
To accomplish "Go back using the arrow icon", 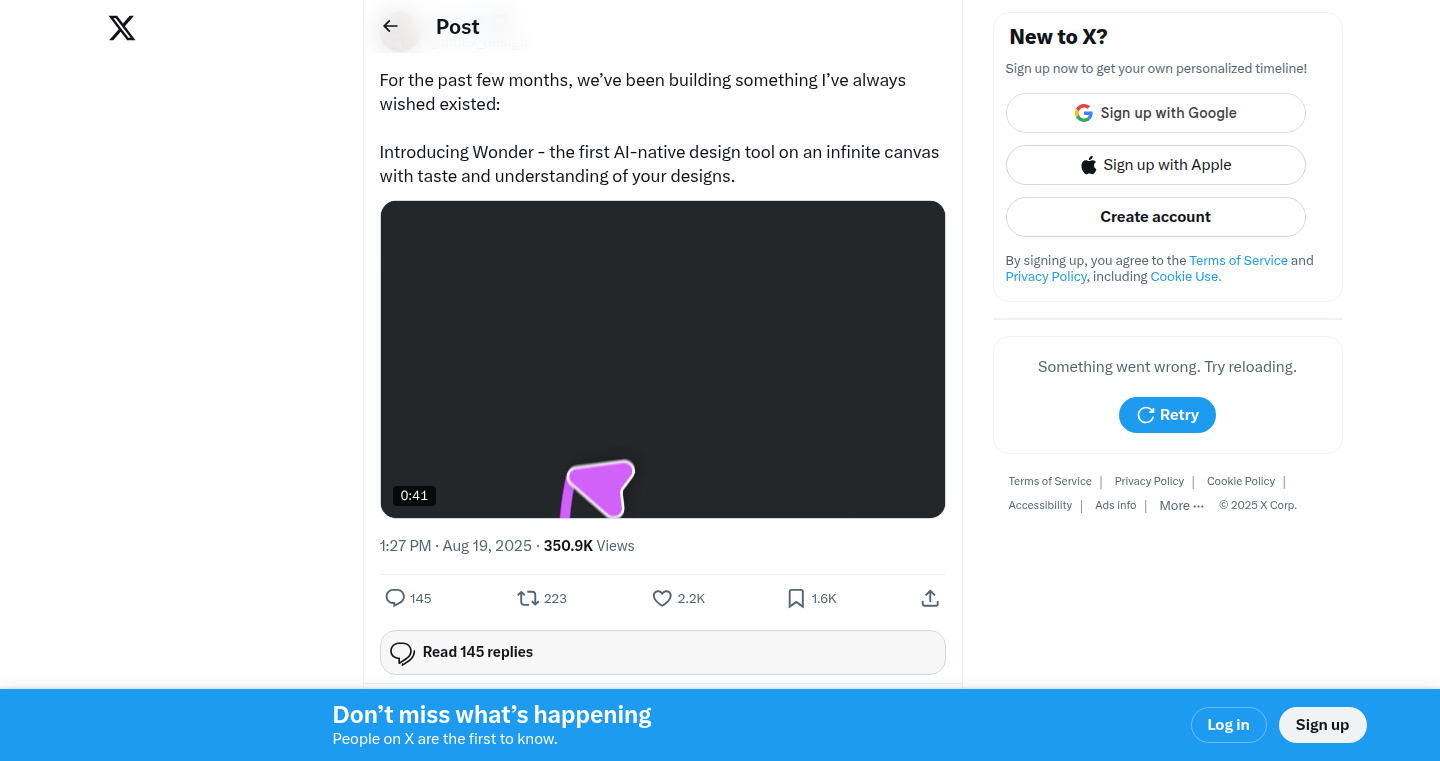I will (x=391, y=27).
